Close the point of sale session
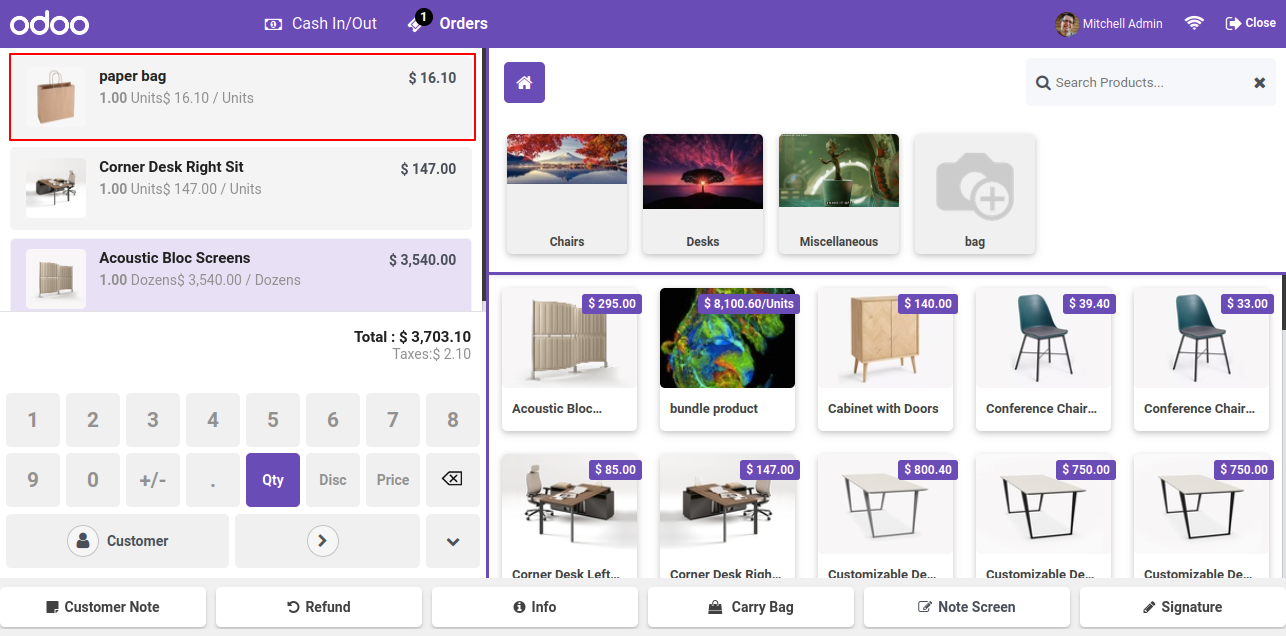Viewport: 1286px width, 636px height. tap(1250, 23)
